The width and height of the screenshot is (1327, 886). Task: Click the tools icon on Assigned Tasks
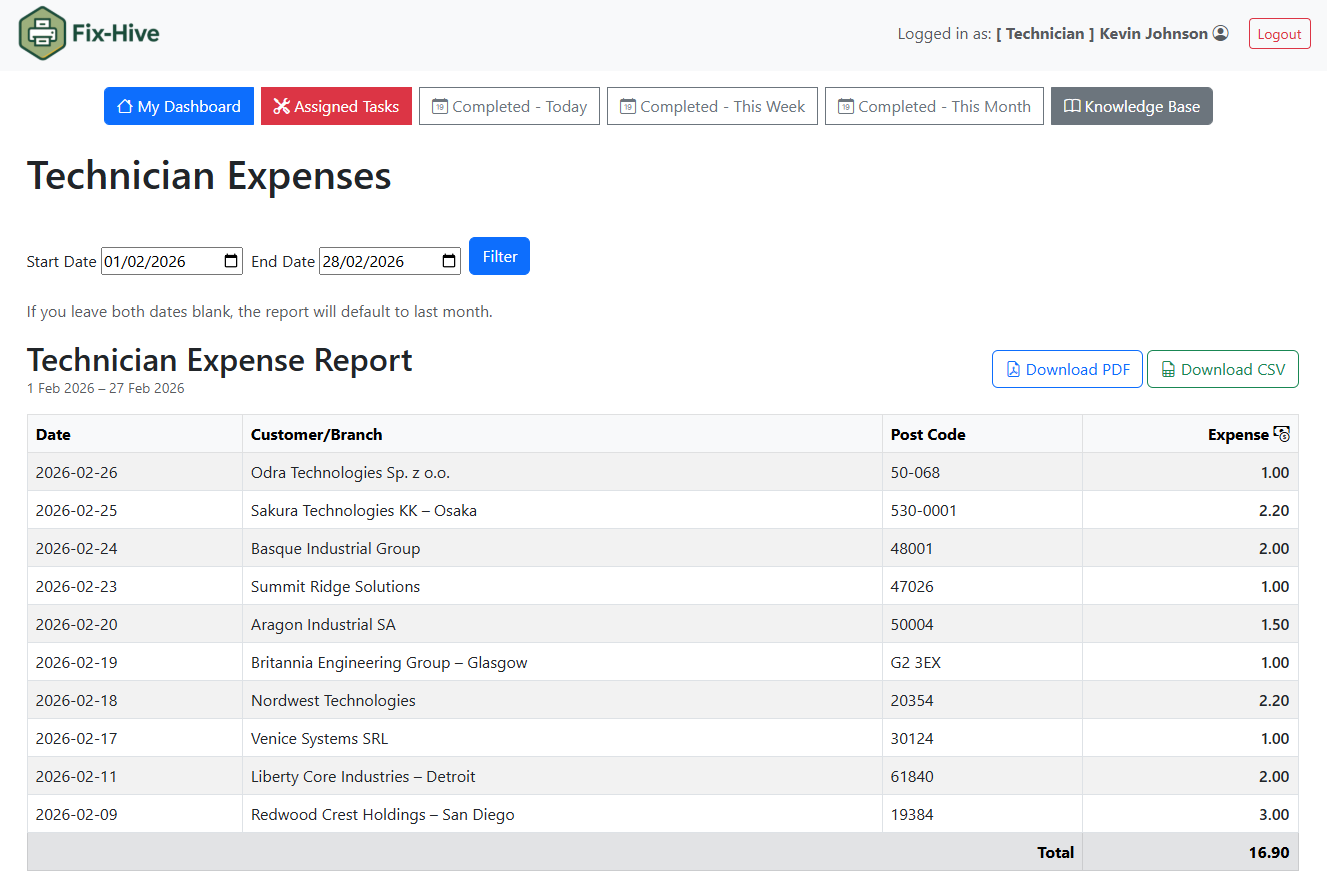coord(280,106)
